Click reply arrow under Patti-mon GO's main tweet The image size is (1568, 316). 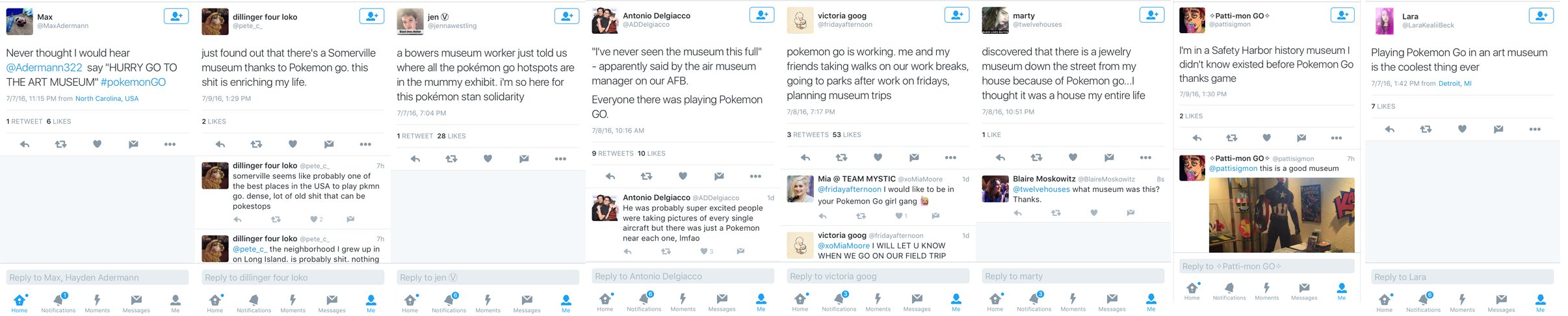pos(1197,138)
